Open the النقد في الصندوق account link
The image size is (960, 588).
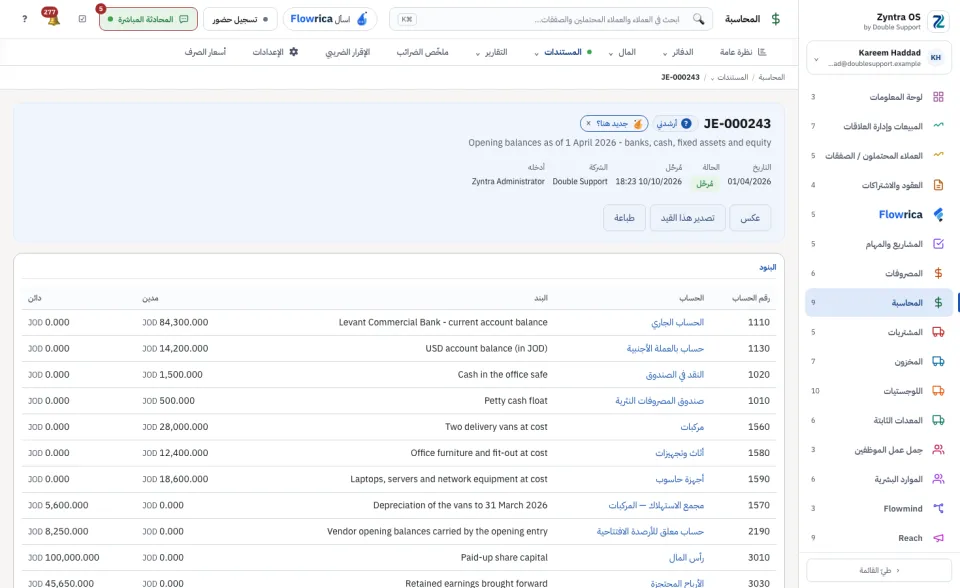[x=675, y=375]
